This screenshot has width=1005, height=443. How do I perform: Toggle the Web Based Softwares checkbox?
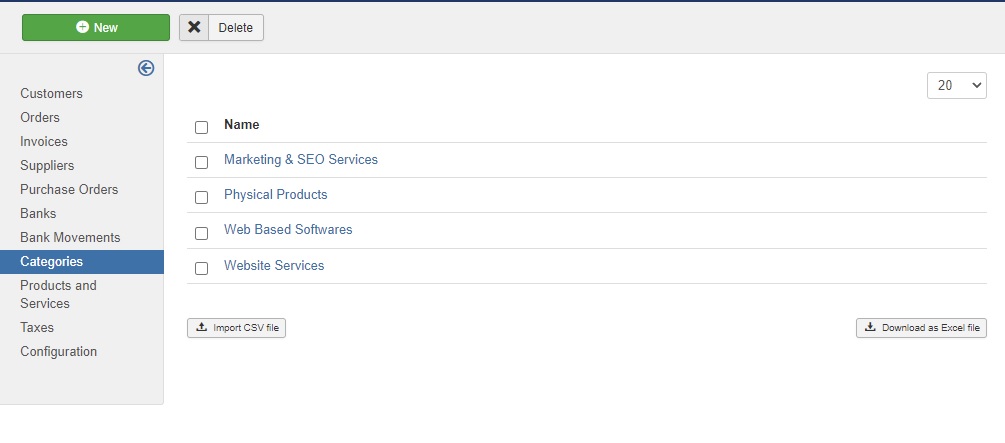[x=201, y=233]
